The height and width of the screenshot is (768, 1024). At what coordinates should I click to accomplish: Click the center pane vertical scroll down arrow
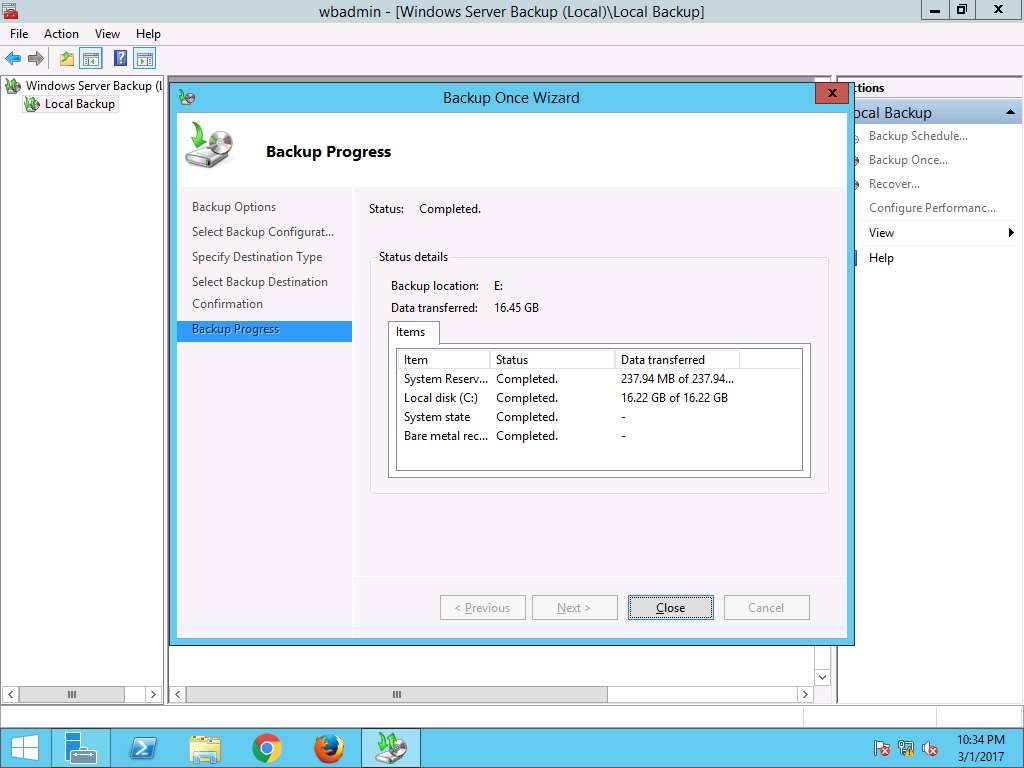click(822, 677)
